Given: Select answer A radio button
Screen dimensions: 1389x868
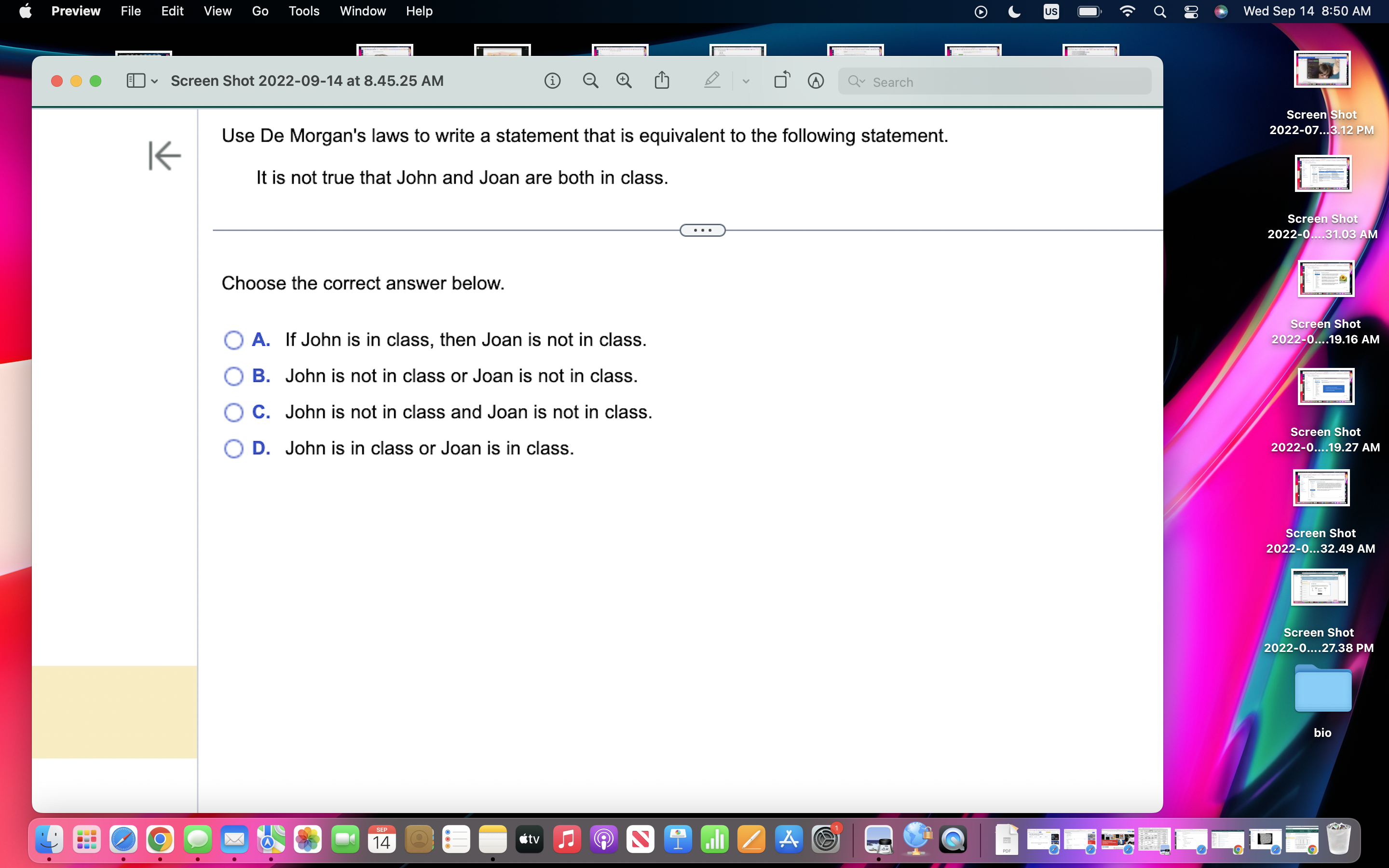Looking at the screenshot, I should [x=233, y=340].
